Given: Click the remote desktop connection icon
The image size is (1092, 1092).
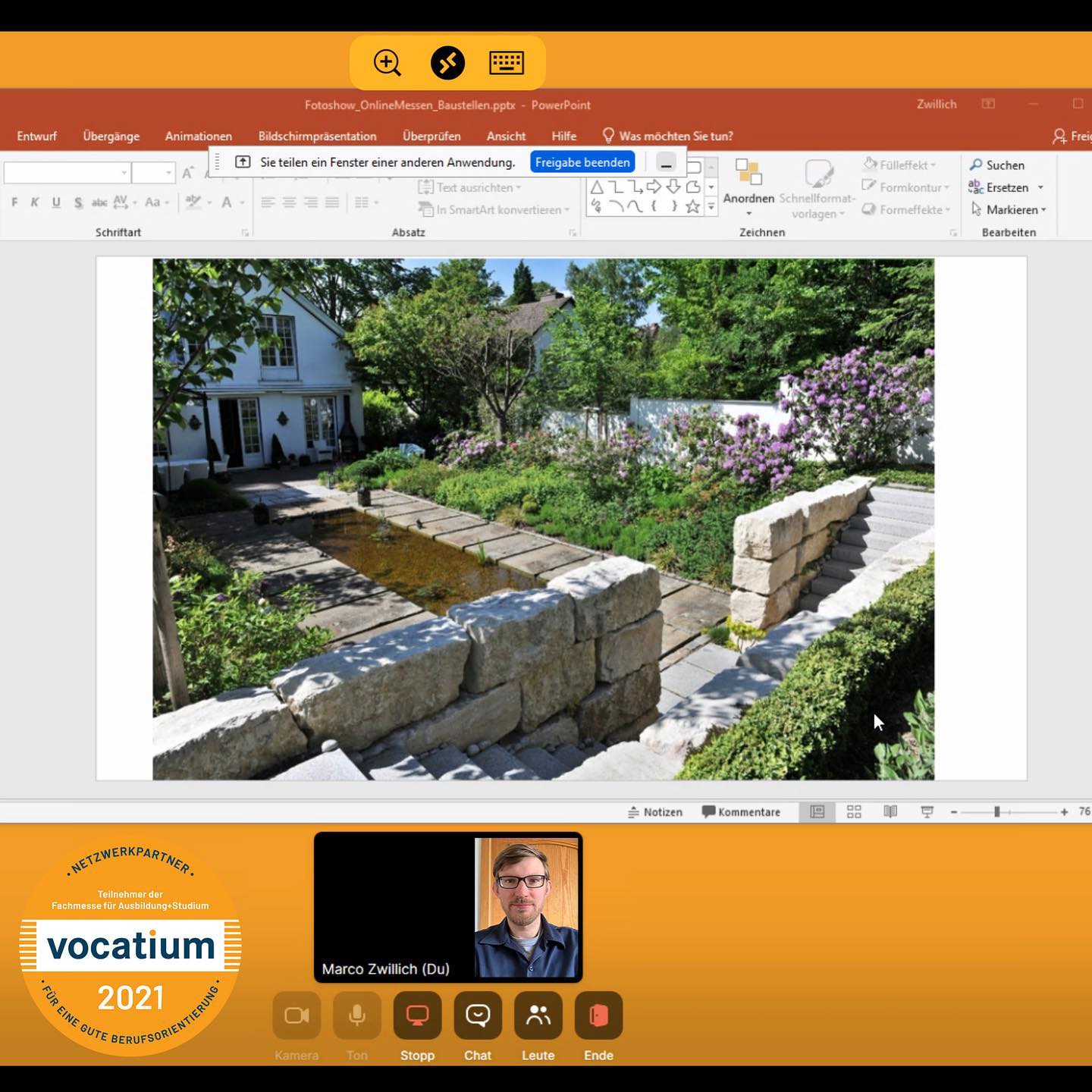Looking at the screenshot, I should (447, 62).
